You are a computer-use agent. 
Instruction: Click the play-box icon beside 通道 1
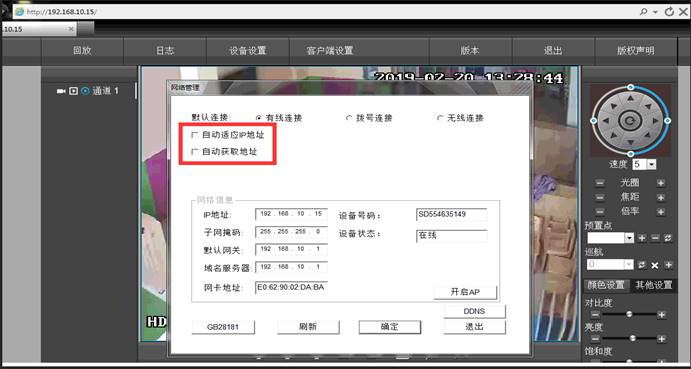click(74, 91)
